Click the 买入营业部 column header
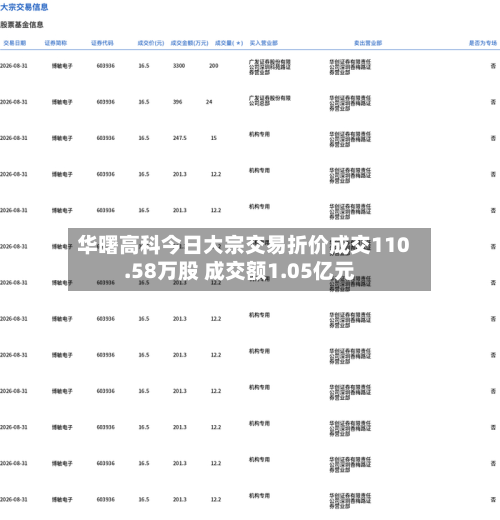500x520 pixels. tap(264, 43)
